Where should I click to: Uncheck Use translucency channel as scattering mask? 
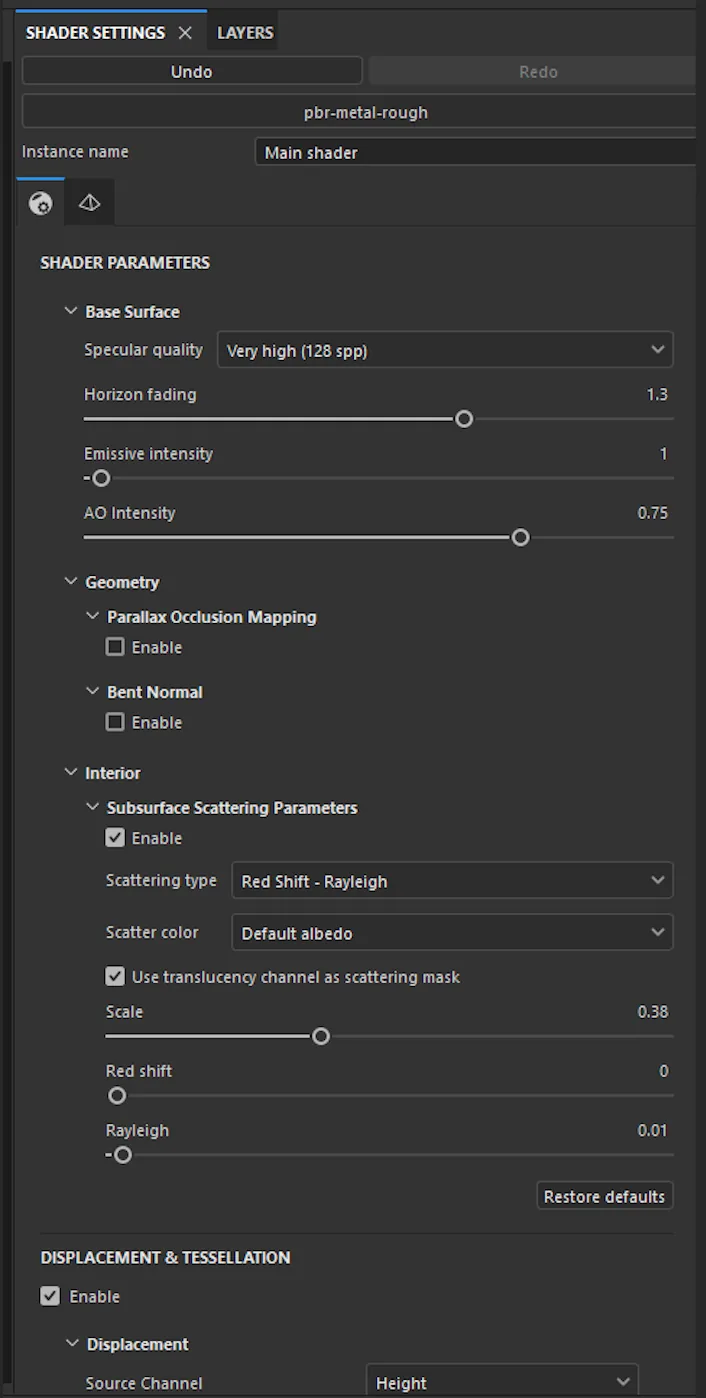coord(115,976)
